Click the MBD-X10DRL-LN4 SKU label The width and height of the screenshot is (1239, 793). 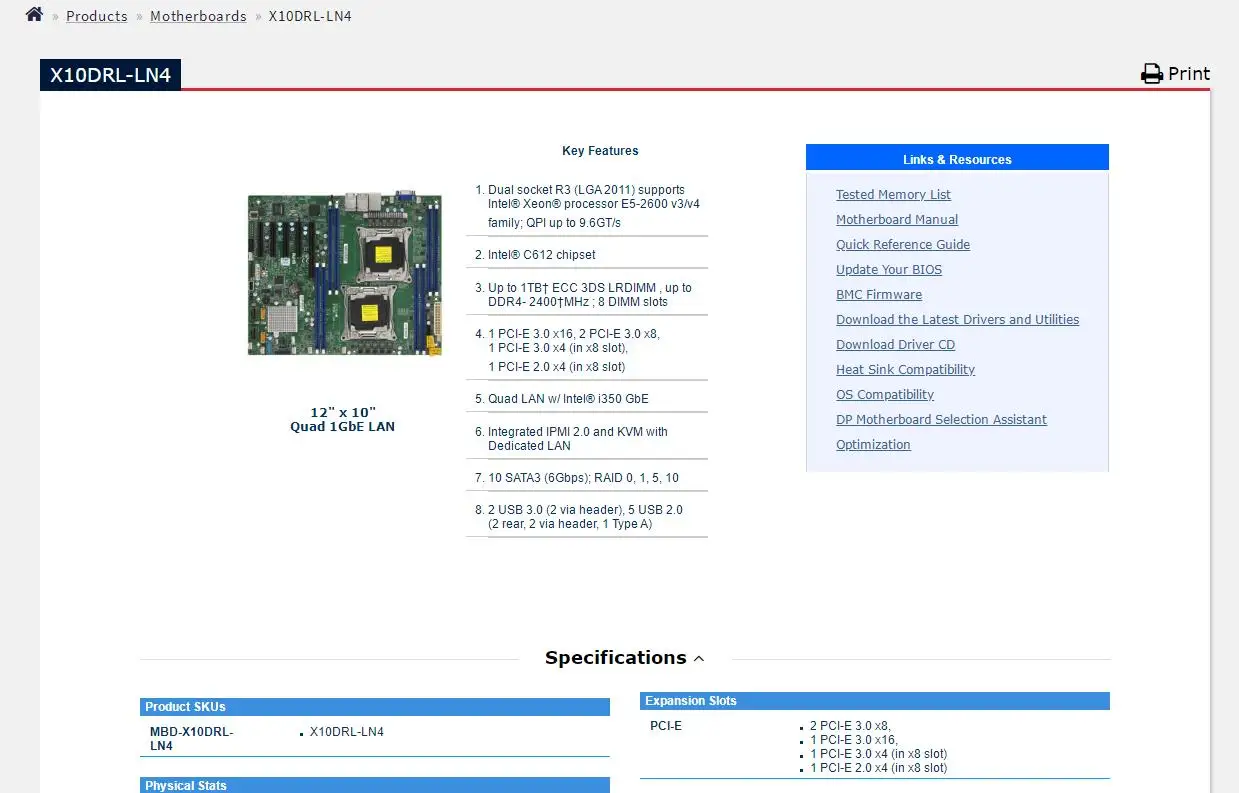click(x=191, y=739)
